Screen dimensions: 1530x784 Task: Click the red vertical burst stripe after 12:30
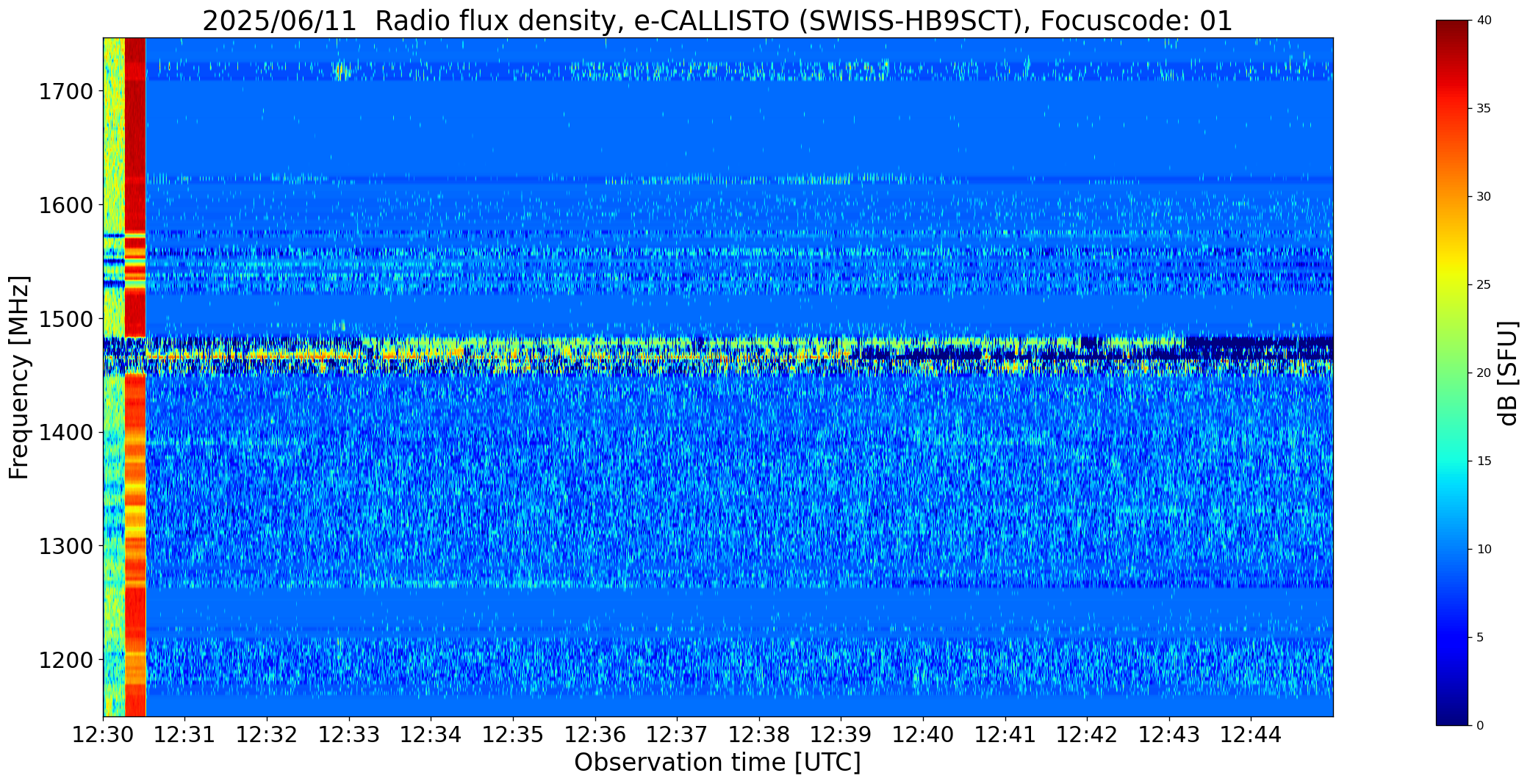point(135,377)
